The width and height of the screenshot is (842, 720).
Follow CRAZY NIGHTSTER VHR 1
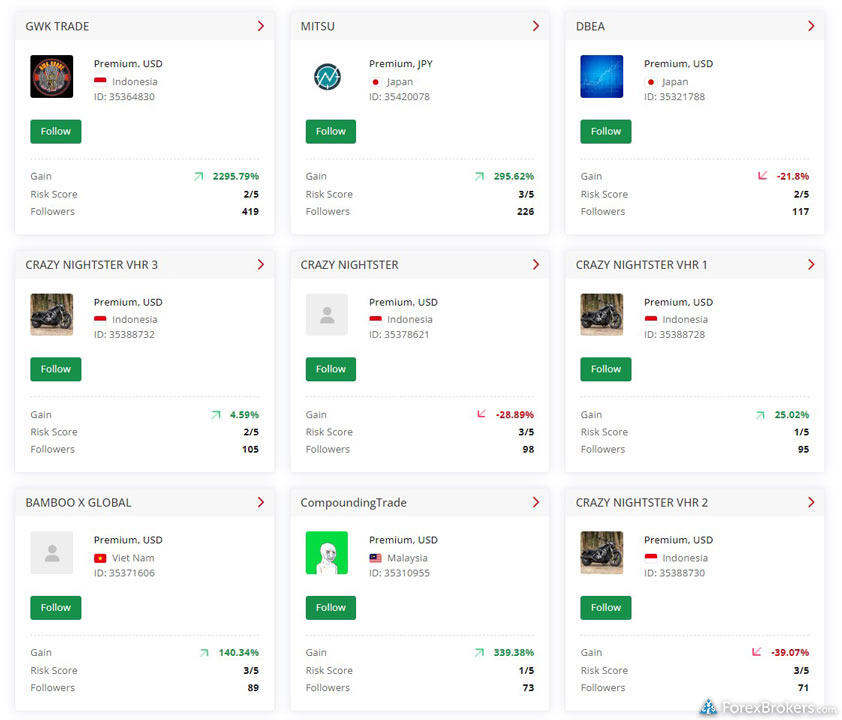click(605, 369)
